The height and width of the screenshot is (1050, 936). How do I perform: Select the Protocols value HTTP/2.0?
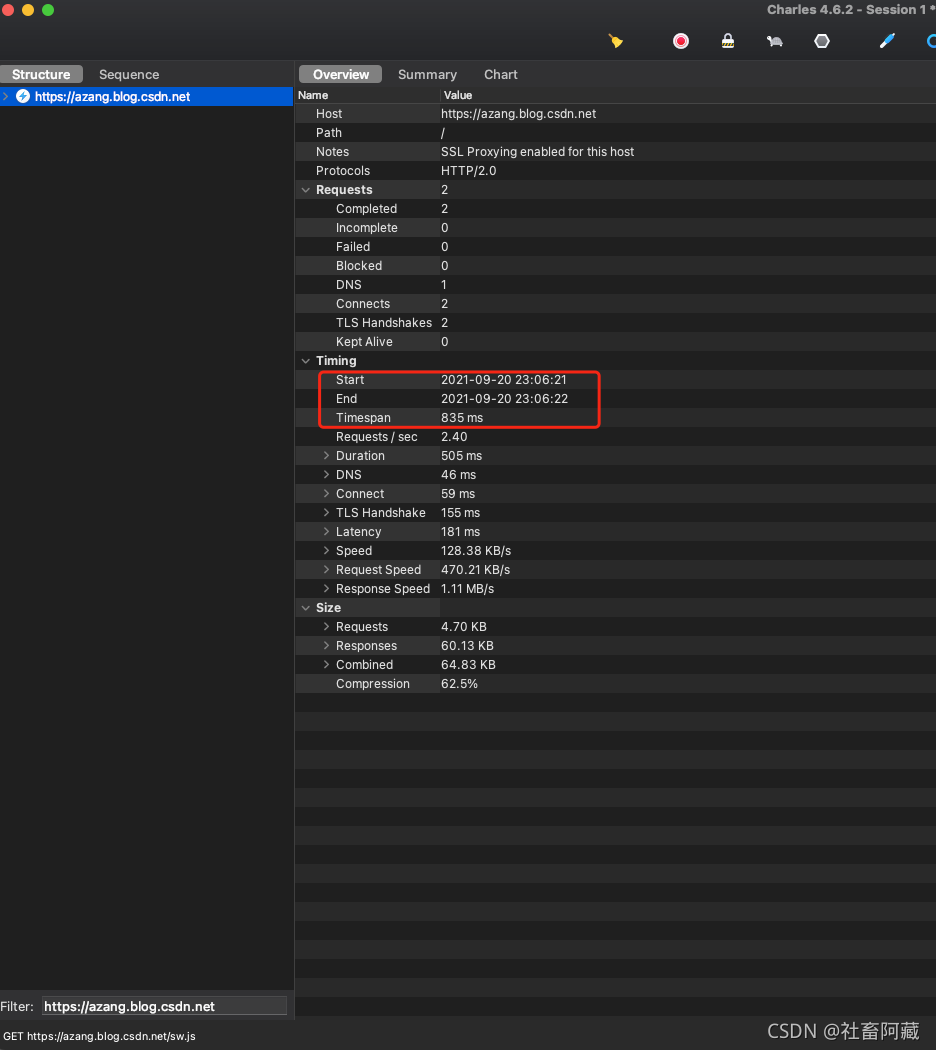tap(469, 171)
